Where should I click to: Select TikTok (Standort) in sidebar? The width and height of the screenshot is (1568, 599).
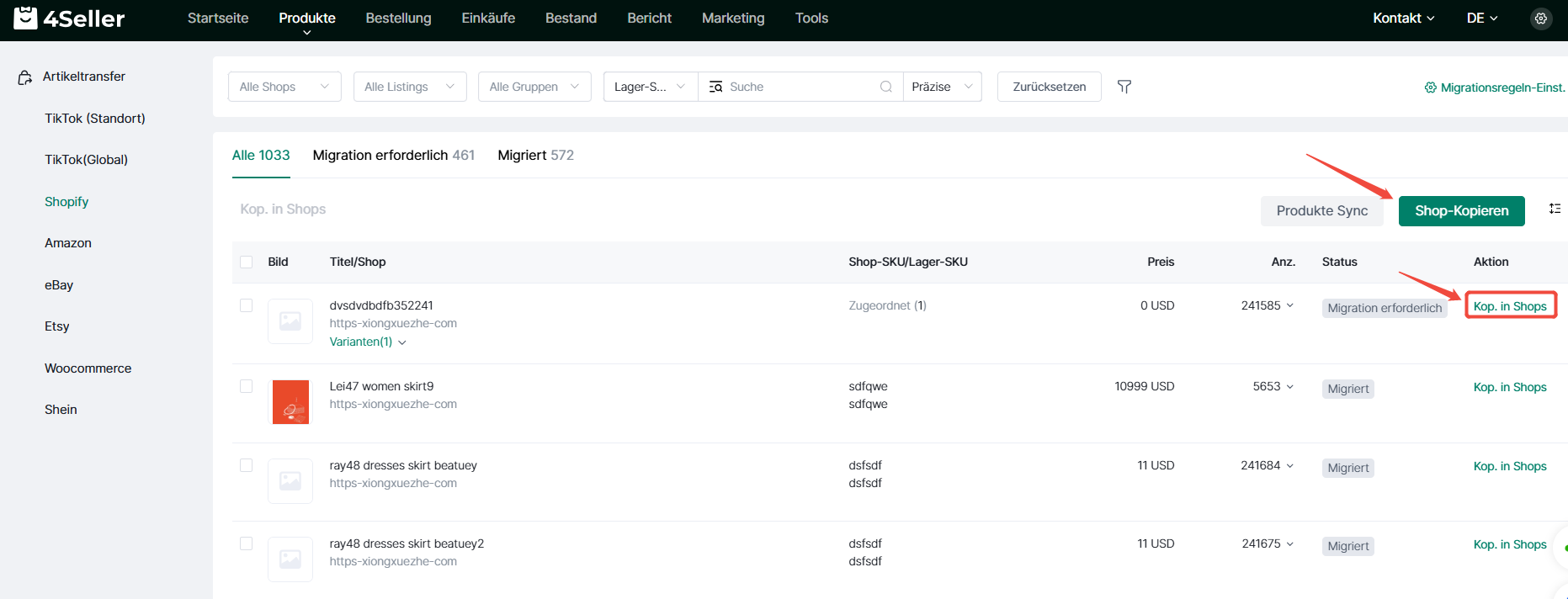tap(95, 119)
